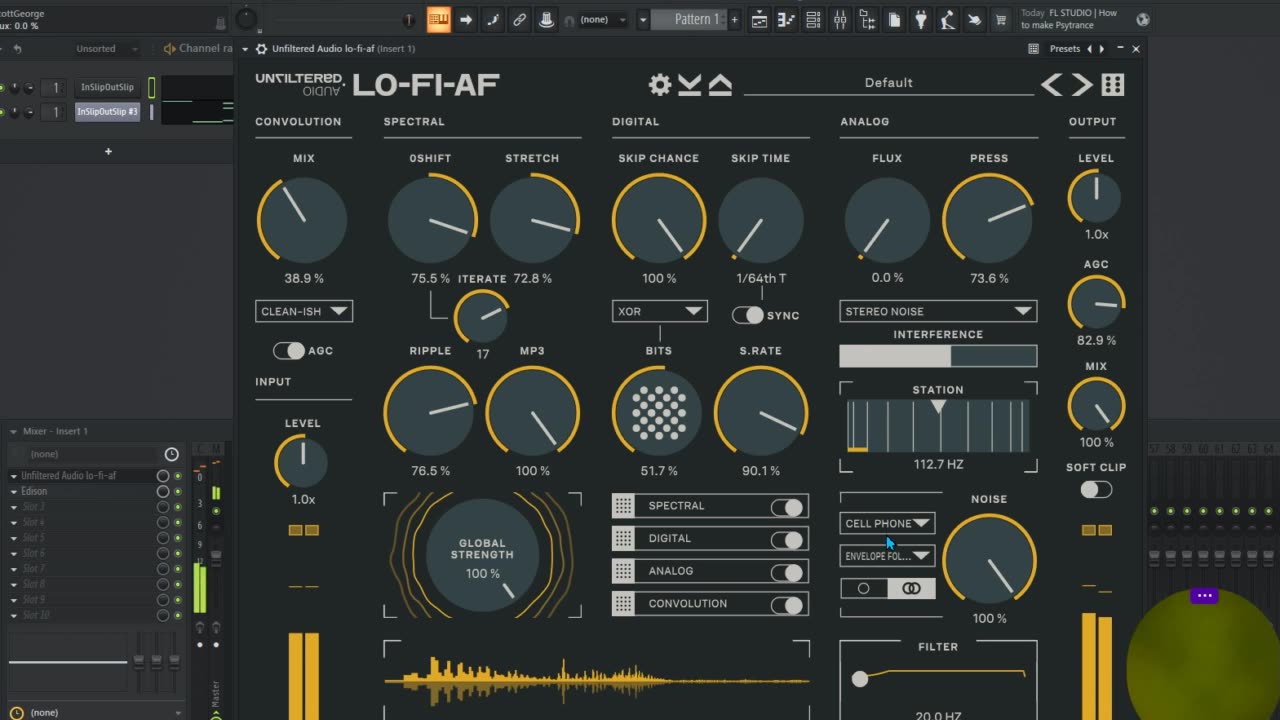Open the CLEAN-ISH convolution dropdown
Screen dimensions: 1280x720
(x=304, y=311)
